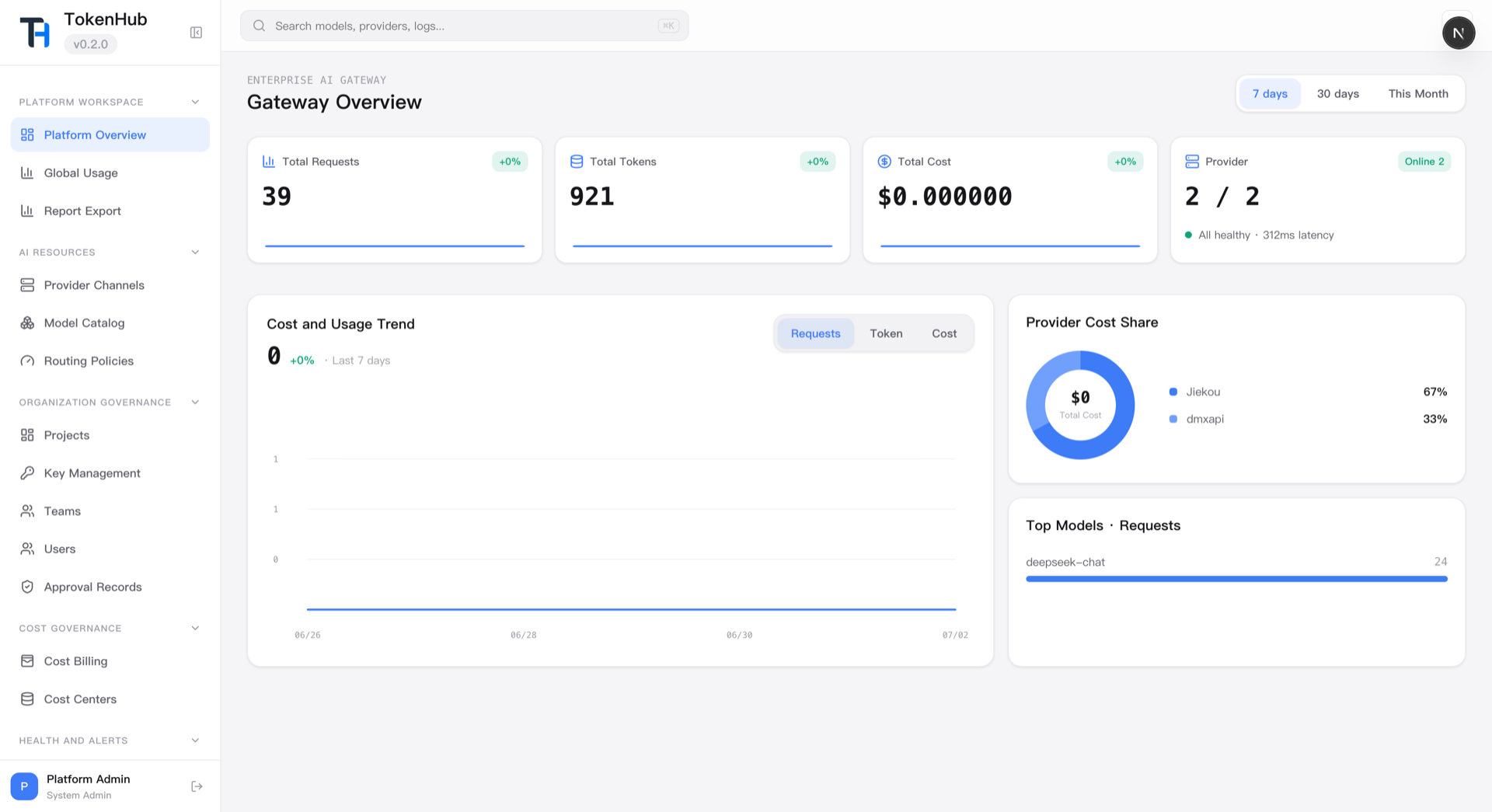
Task: Click the TokenHub logo icon
Action: click(x=35, y=32)
